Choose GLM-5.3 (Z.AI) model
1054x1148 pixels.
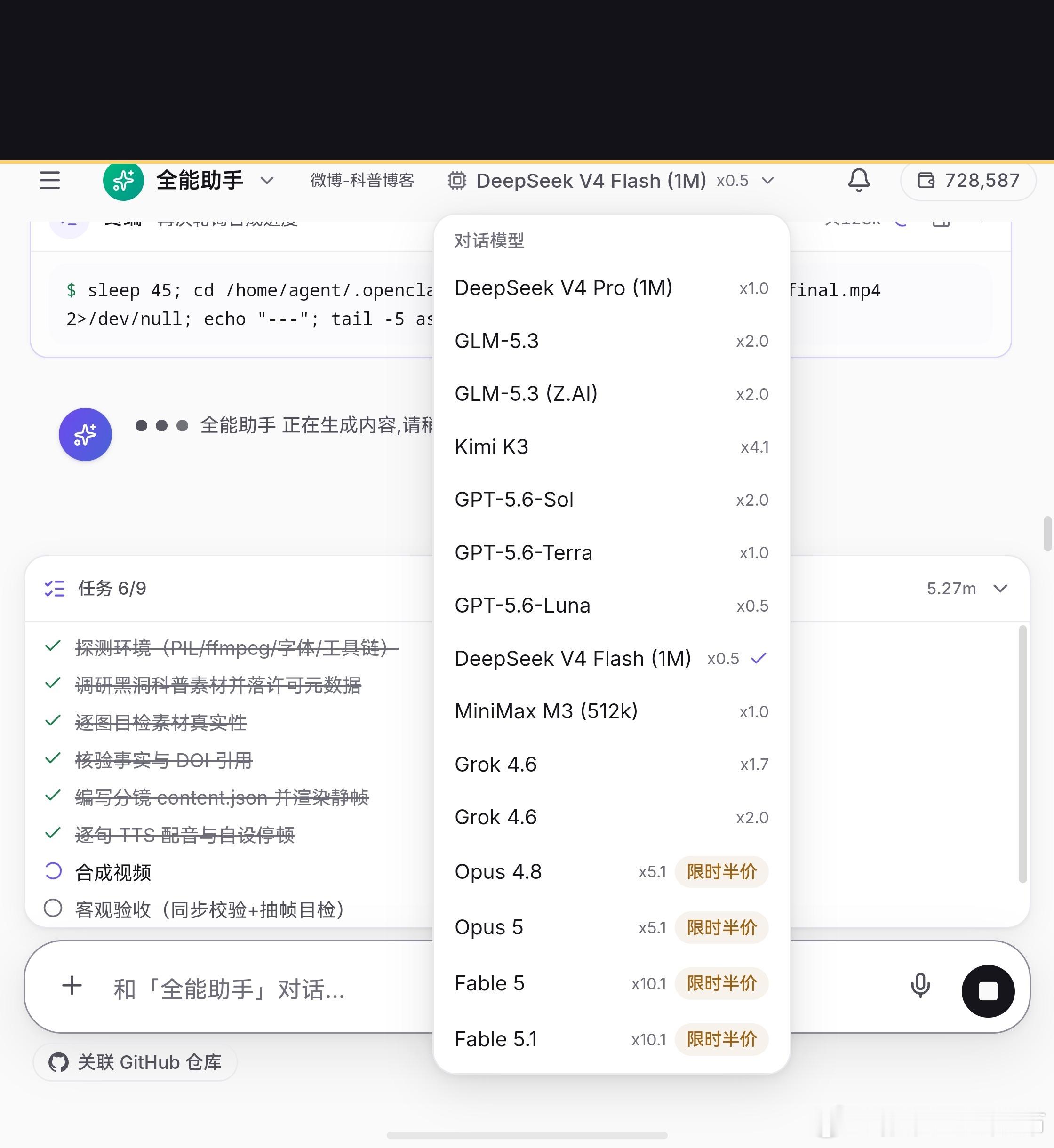click(x=611, y=393)
